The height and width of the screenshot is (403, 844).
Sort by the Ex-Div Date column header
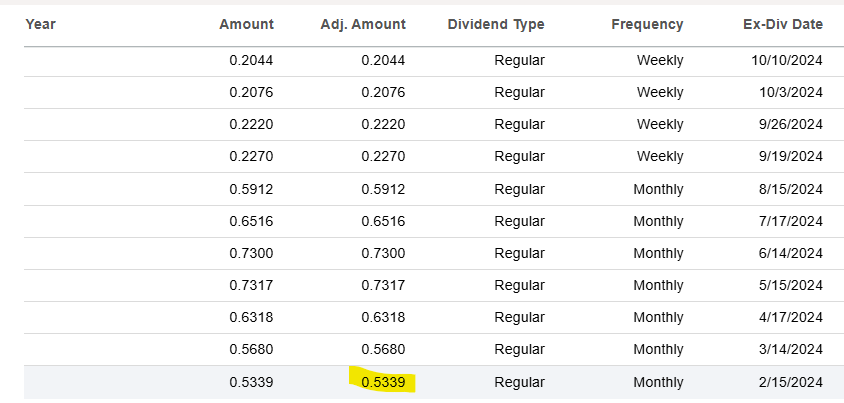[783, 24]
